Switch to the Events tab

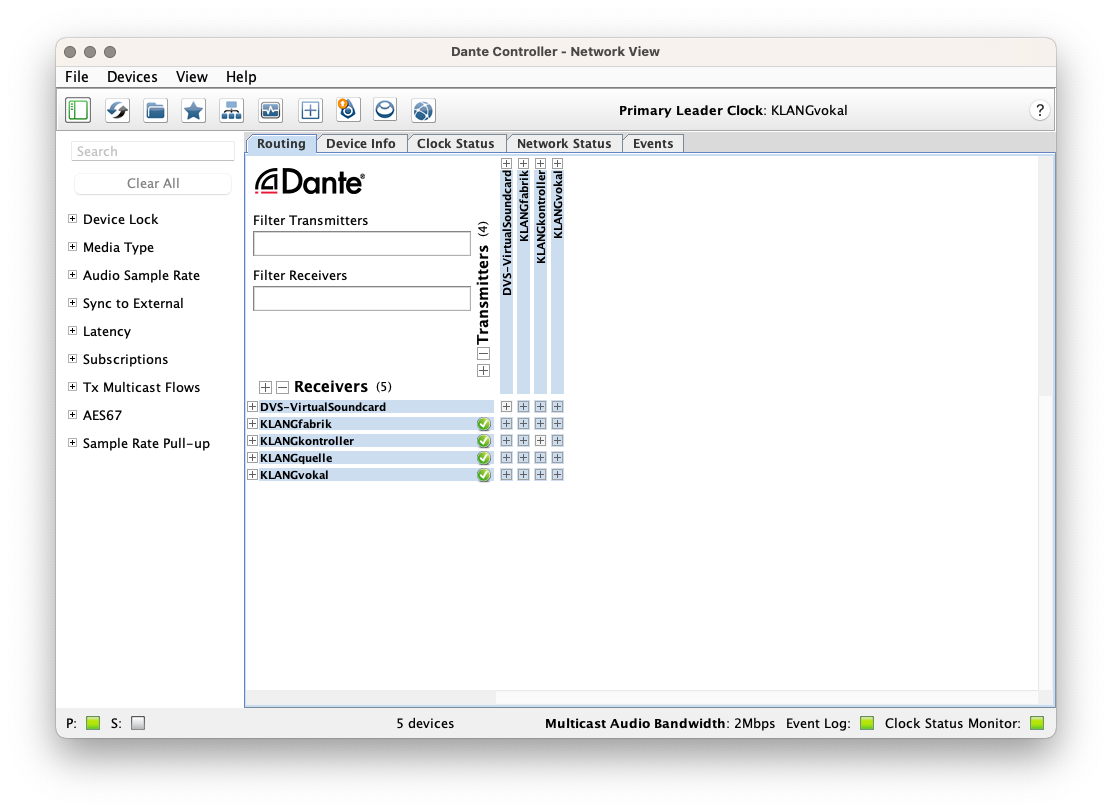pyautogui.click(x=653, y=143)
